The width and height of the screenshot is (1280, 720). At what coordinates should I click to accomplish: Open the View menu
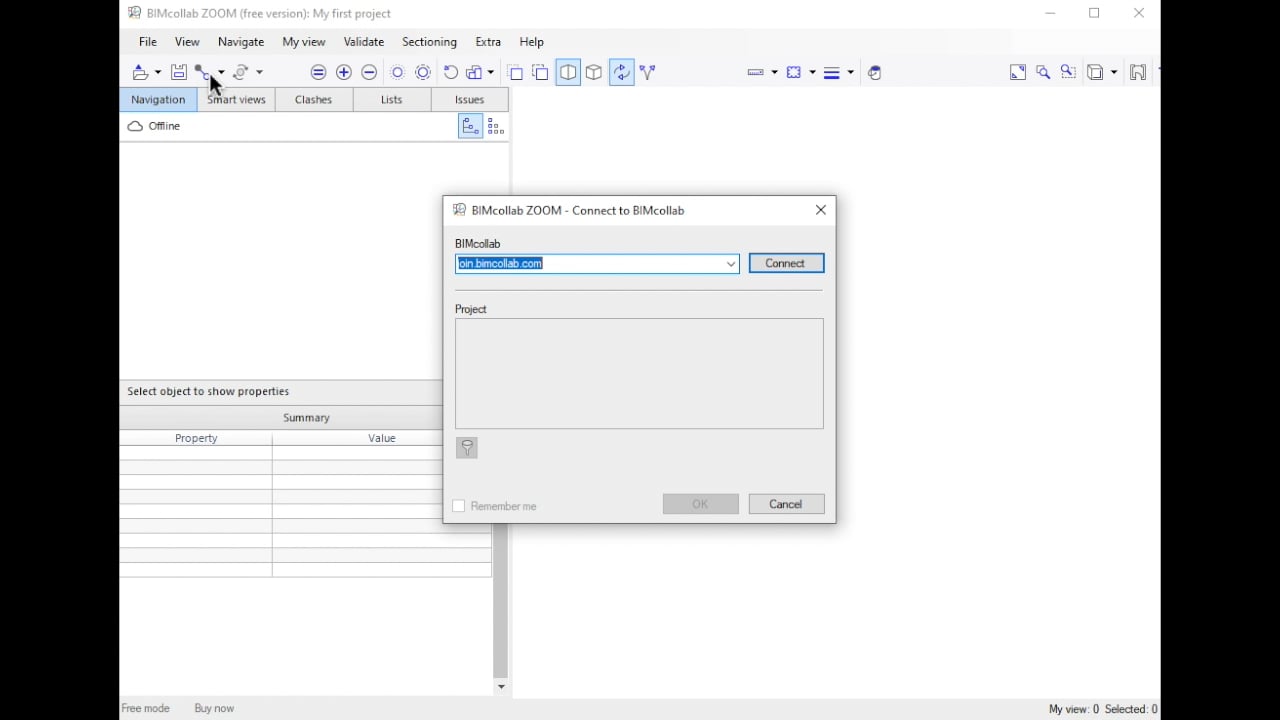tap(187, 42)
